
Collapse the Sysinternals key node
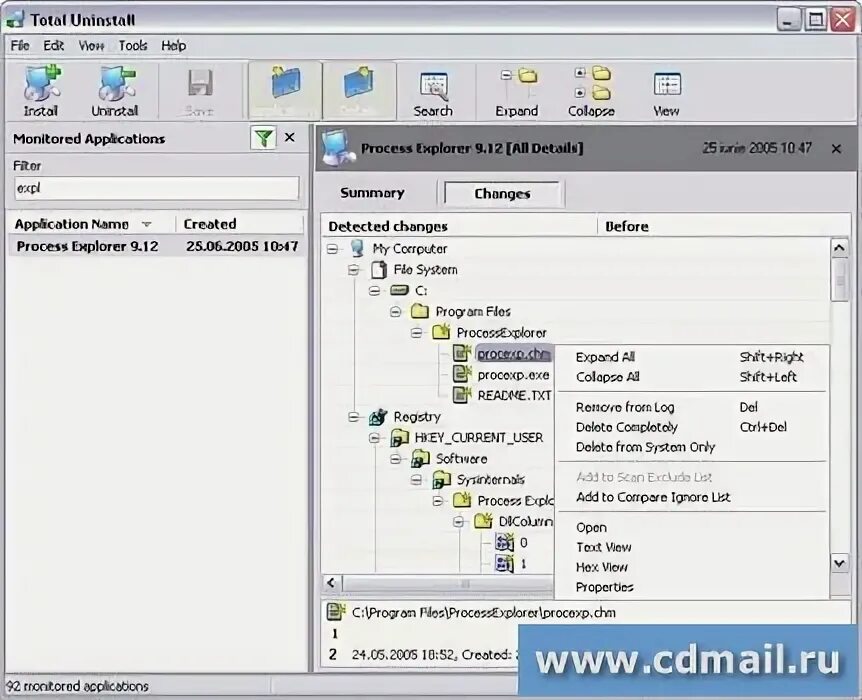click(x=417, y=480)
